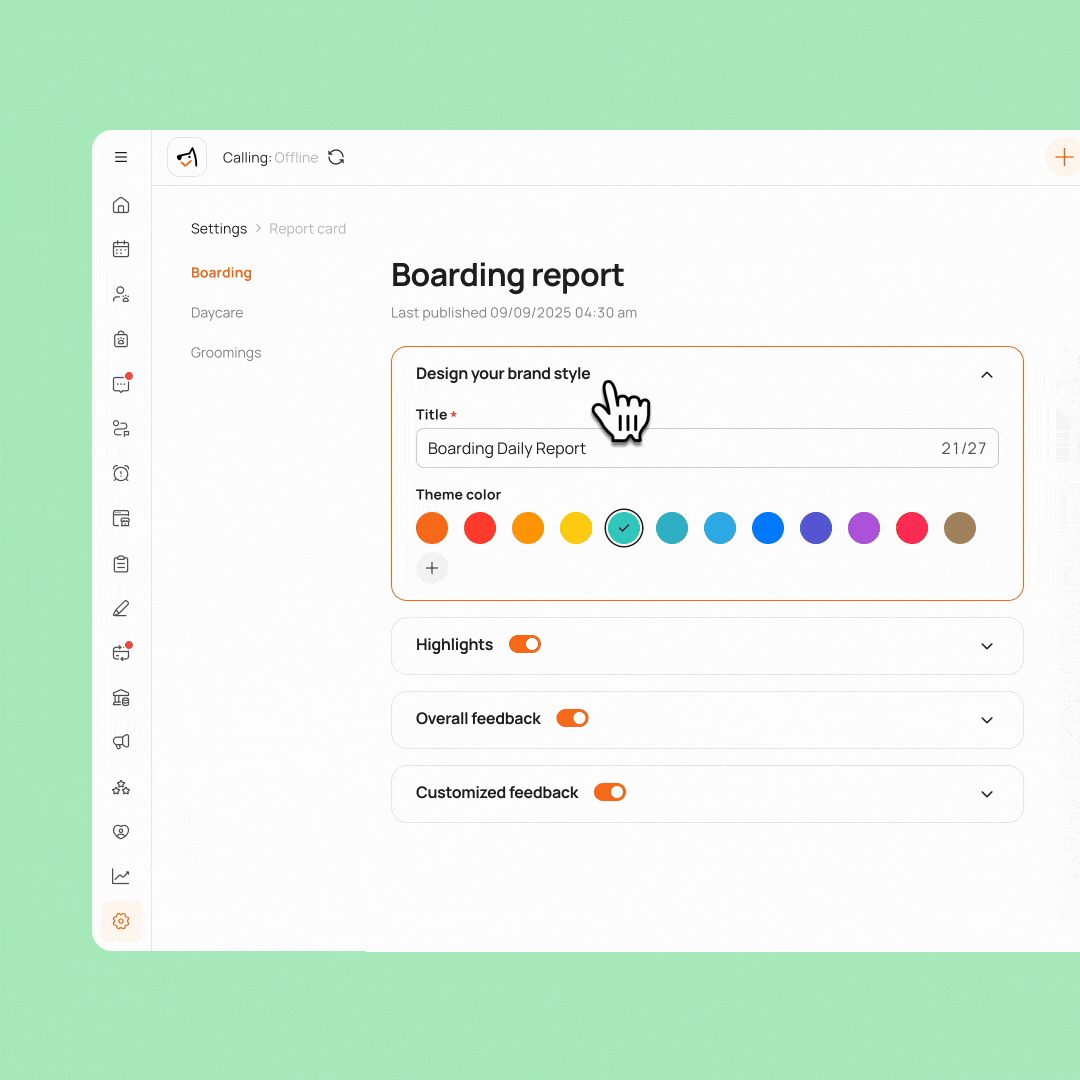Switch to the Daycare report tab
The width and height of the screenshot is (1080, 1080).
click(217, 313)
